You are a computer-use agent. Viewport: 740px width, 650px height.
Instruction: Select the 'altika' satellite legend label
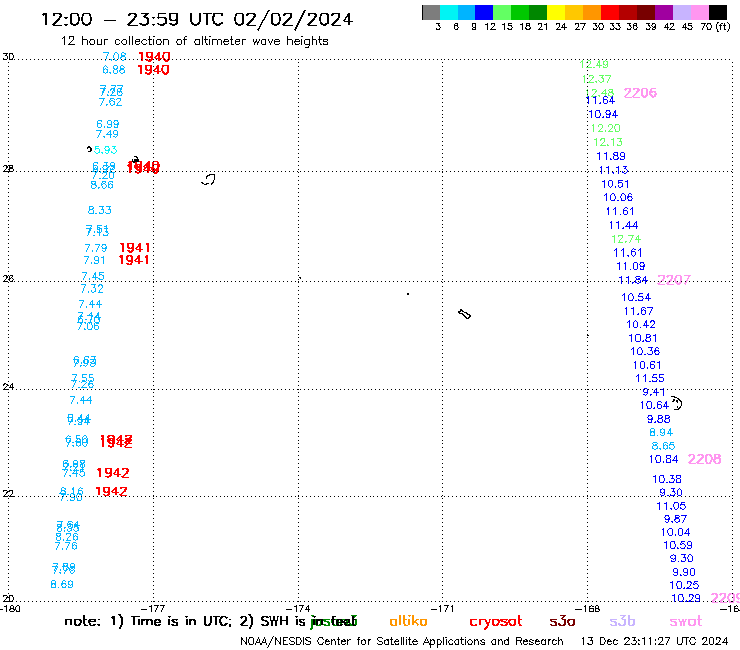coord(408,621)
